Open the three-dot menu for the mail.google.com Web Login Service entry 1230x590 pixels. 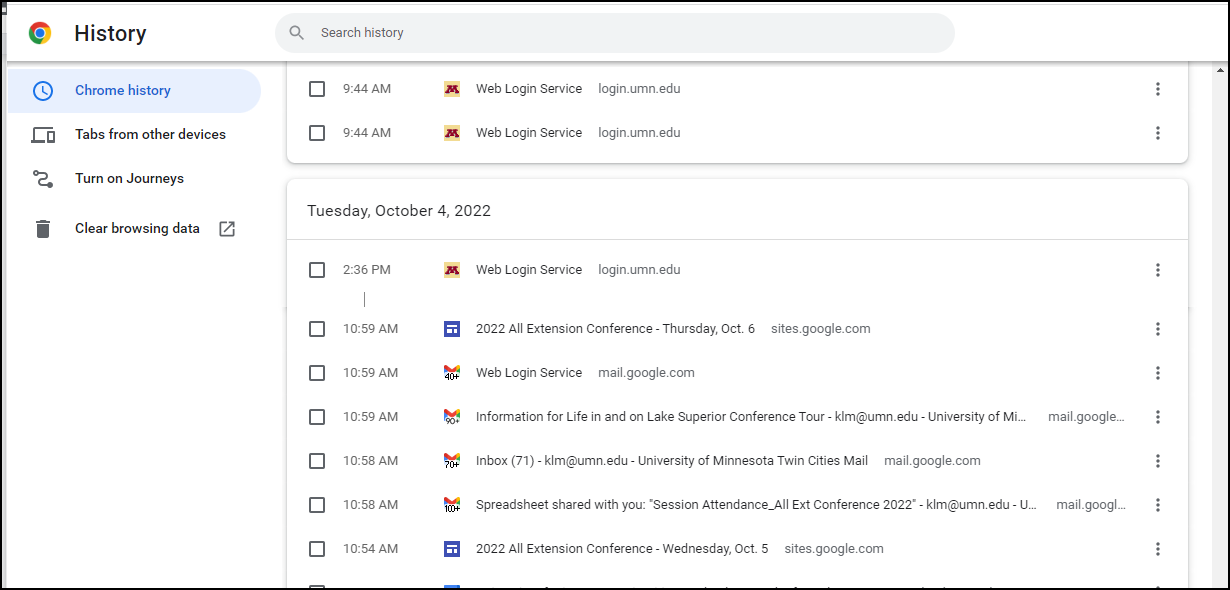click(x=1158, y=373)
